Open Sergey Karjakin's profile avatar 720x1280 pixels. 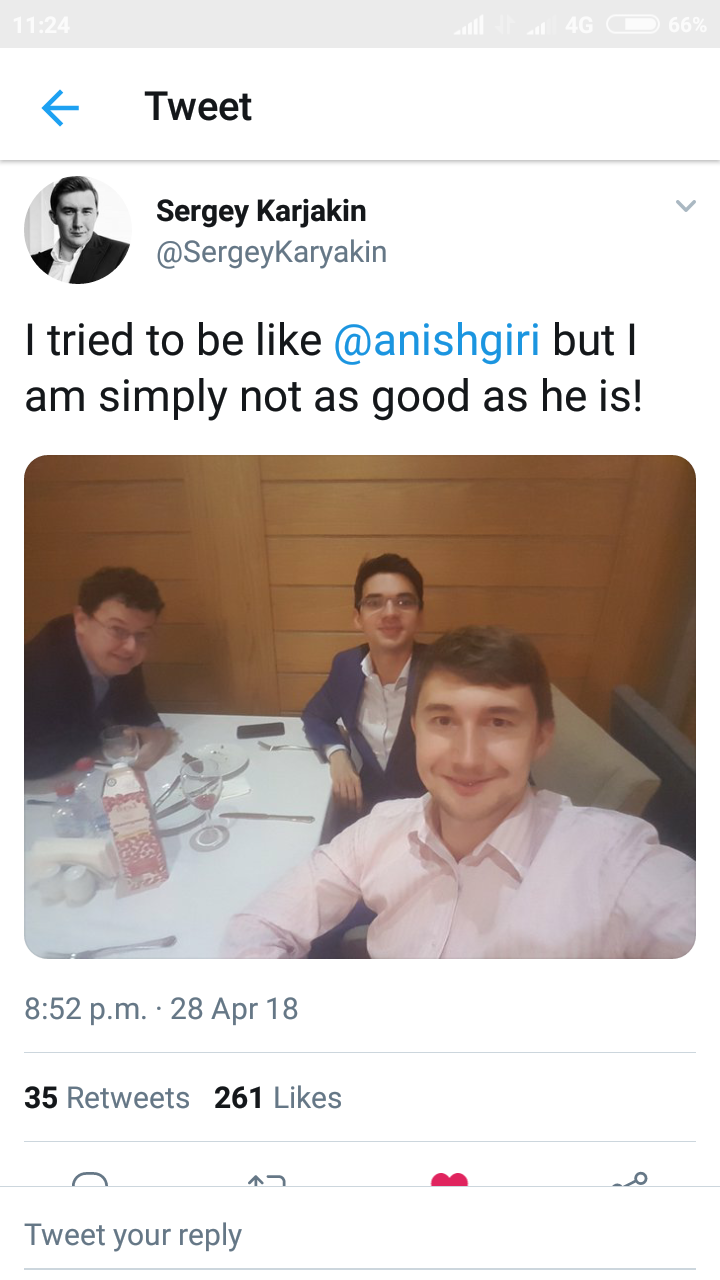pos(77,230)
